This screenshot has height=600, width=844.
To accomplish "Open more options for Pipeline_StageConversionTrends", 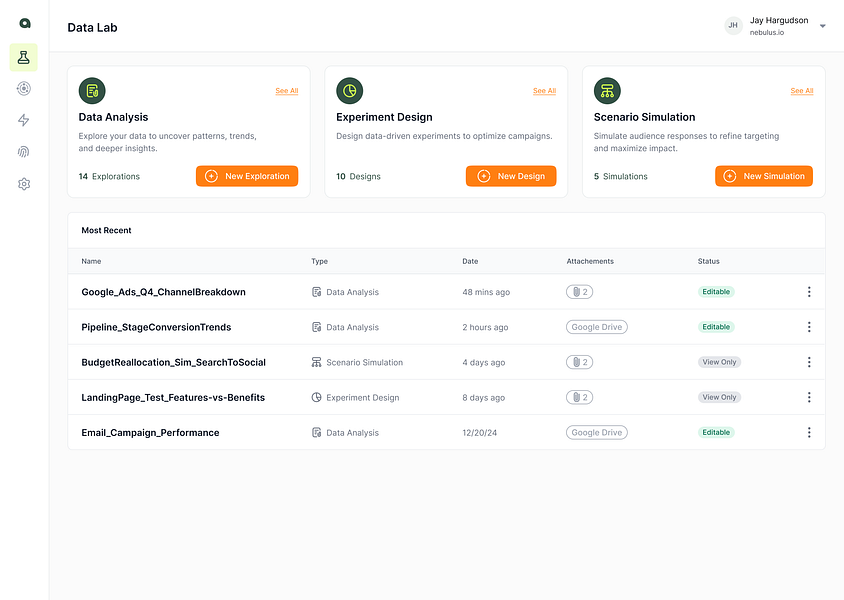I will tap(809, 327).
